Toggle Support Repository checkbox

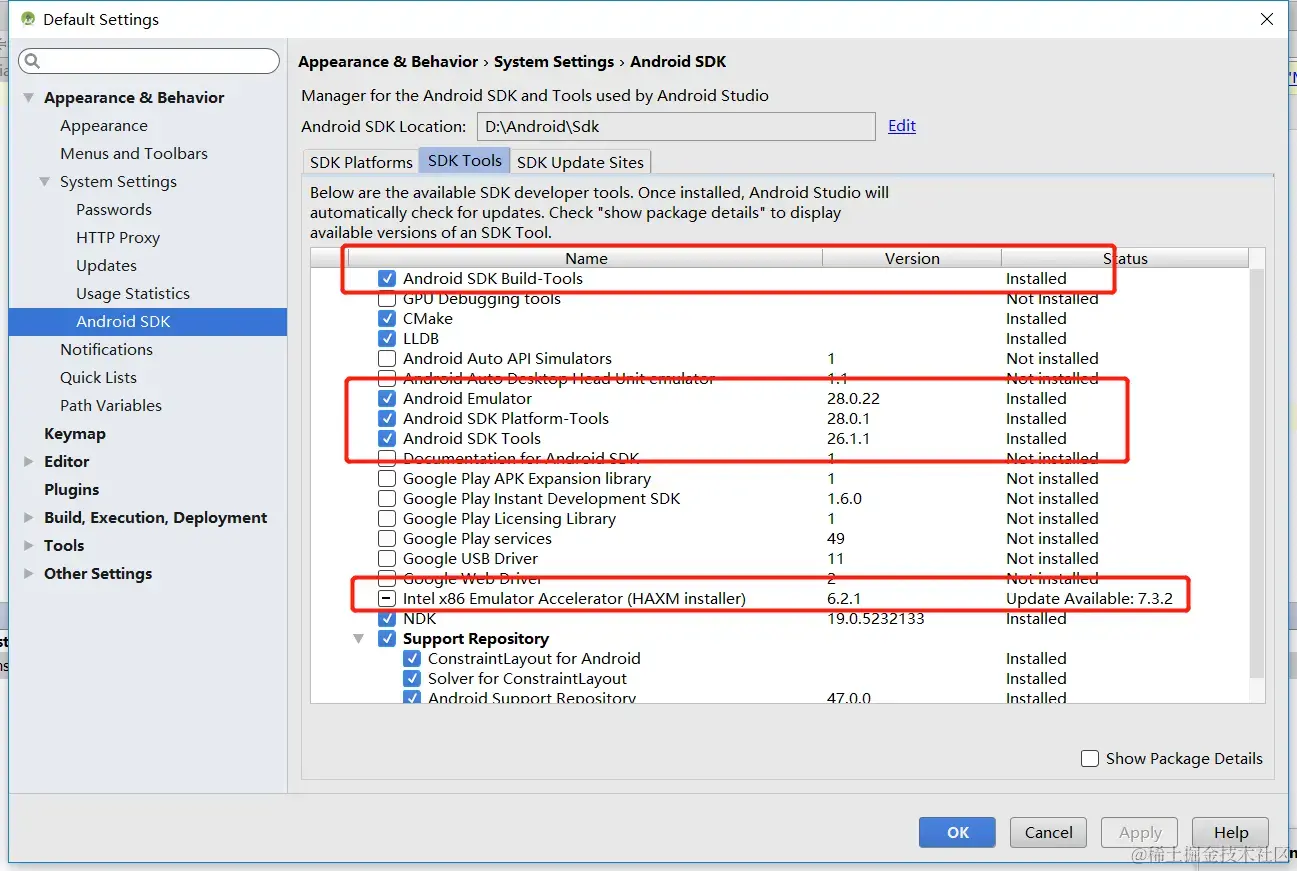click(x=387, y=639)
